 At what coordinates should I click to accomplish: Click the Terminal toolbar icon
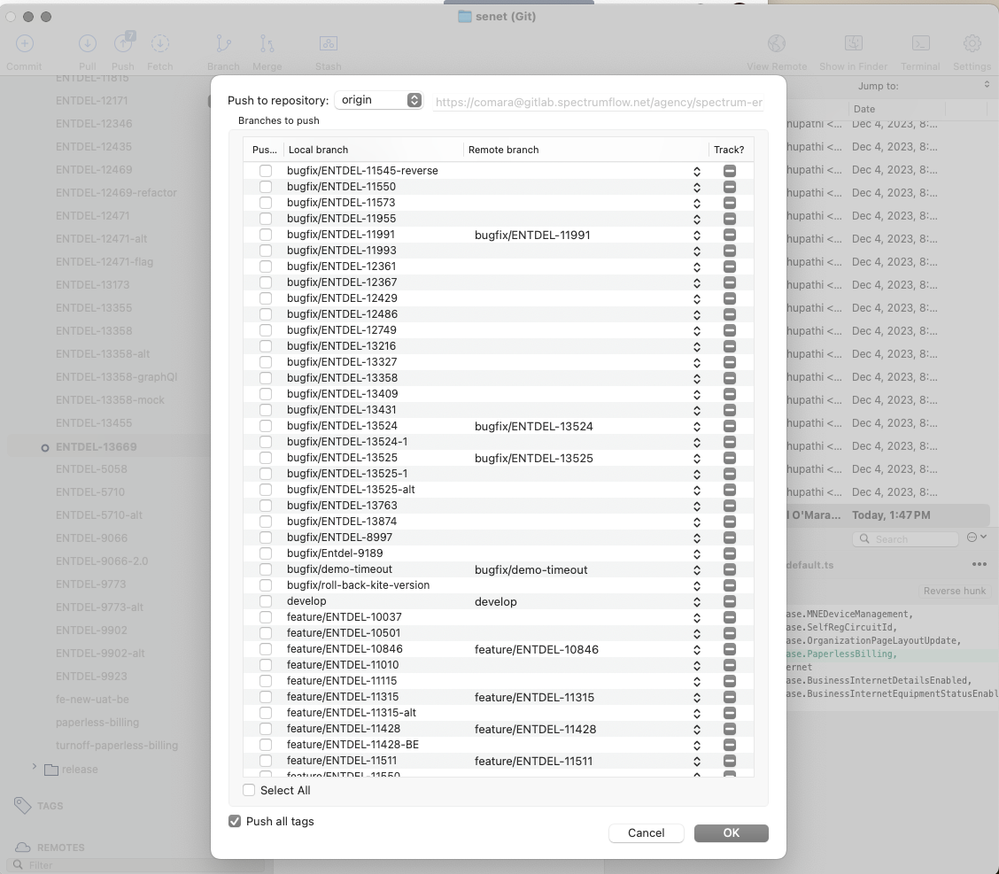pos(921,43)
